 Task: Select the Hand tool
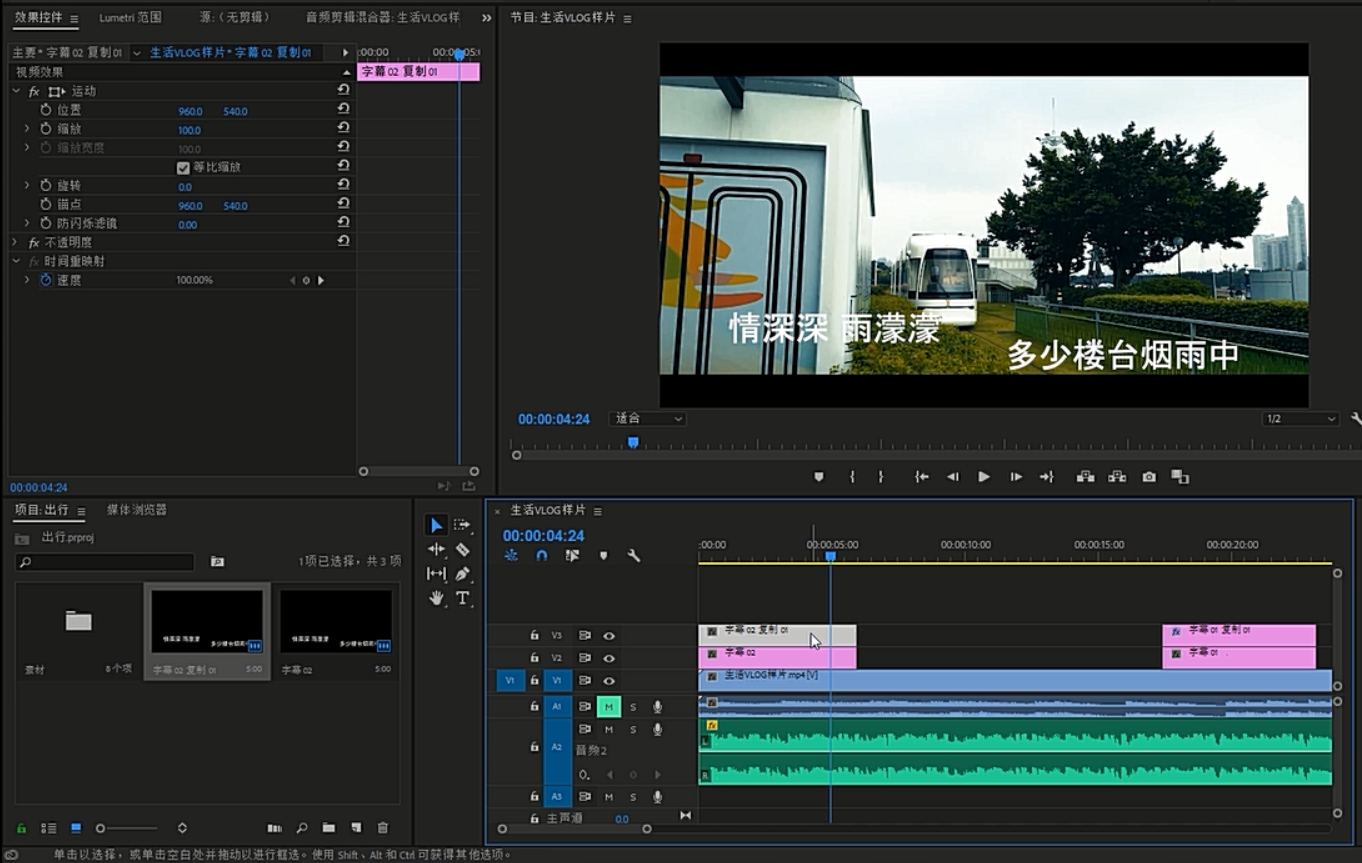coord(436,598)
